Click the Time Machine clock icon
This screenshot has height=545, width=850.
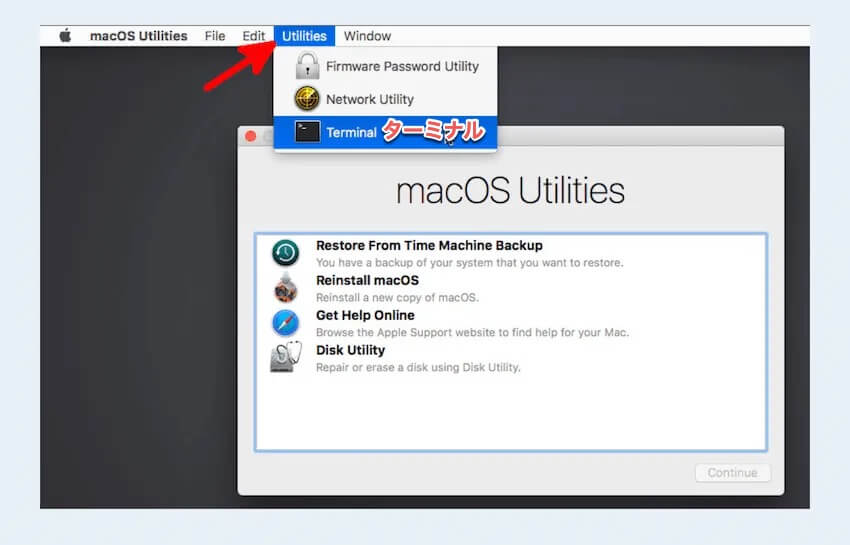pos(286,253)
